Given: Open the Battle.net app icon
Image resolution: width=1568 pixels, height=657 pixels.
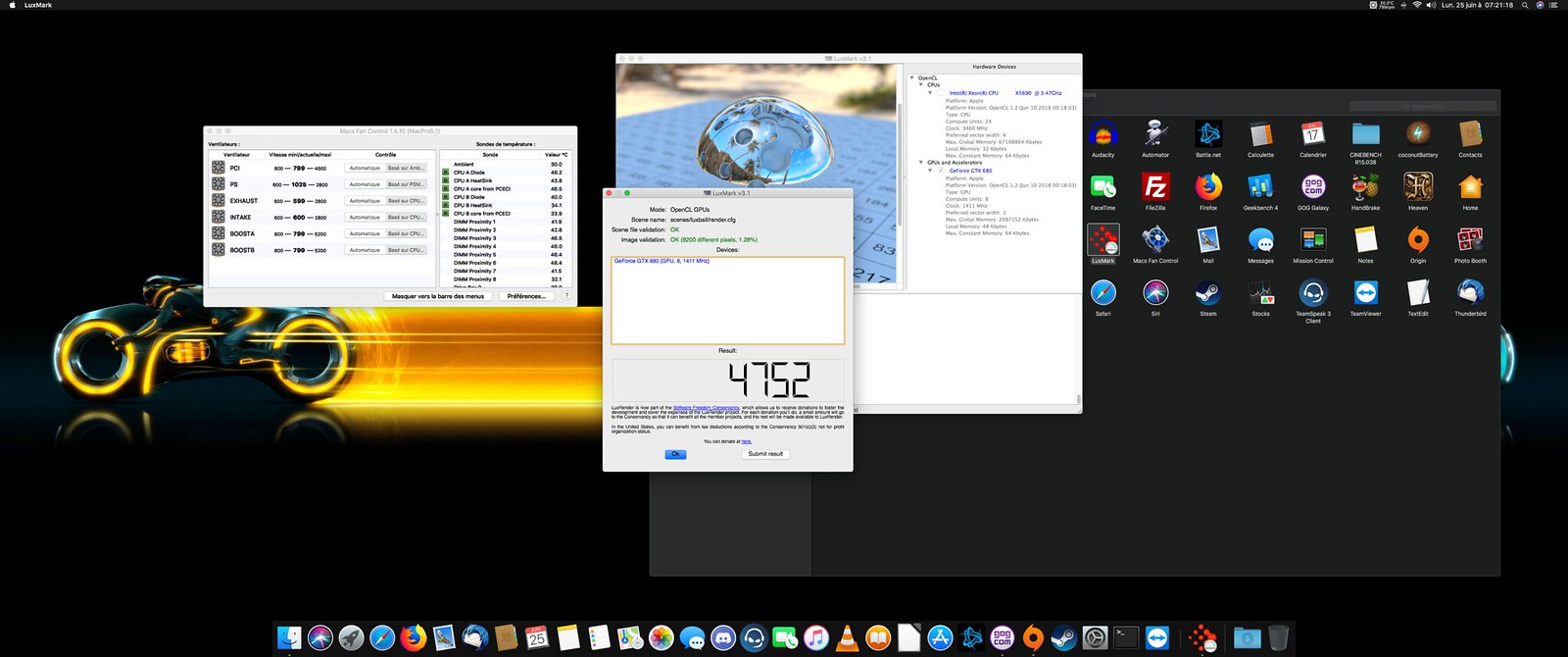Looking at the screenshot, I should click(x=1208, y=134).
